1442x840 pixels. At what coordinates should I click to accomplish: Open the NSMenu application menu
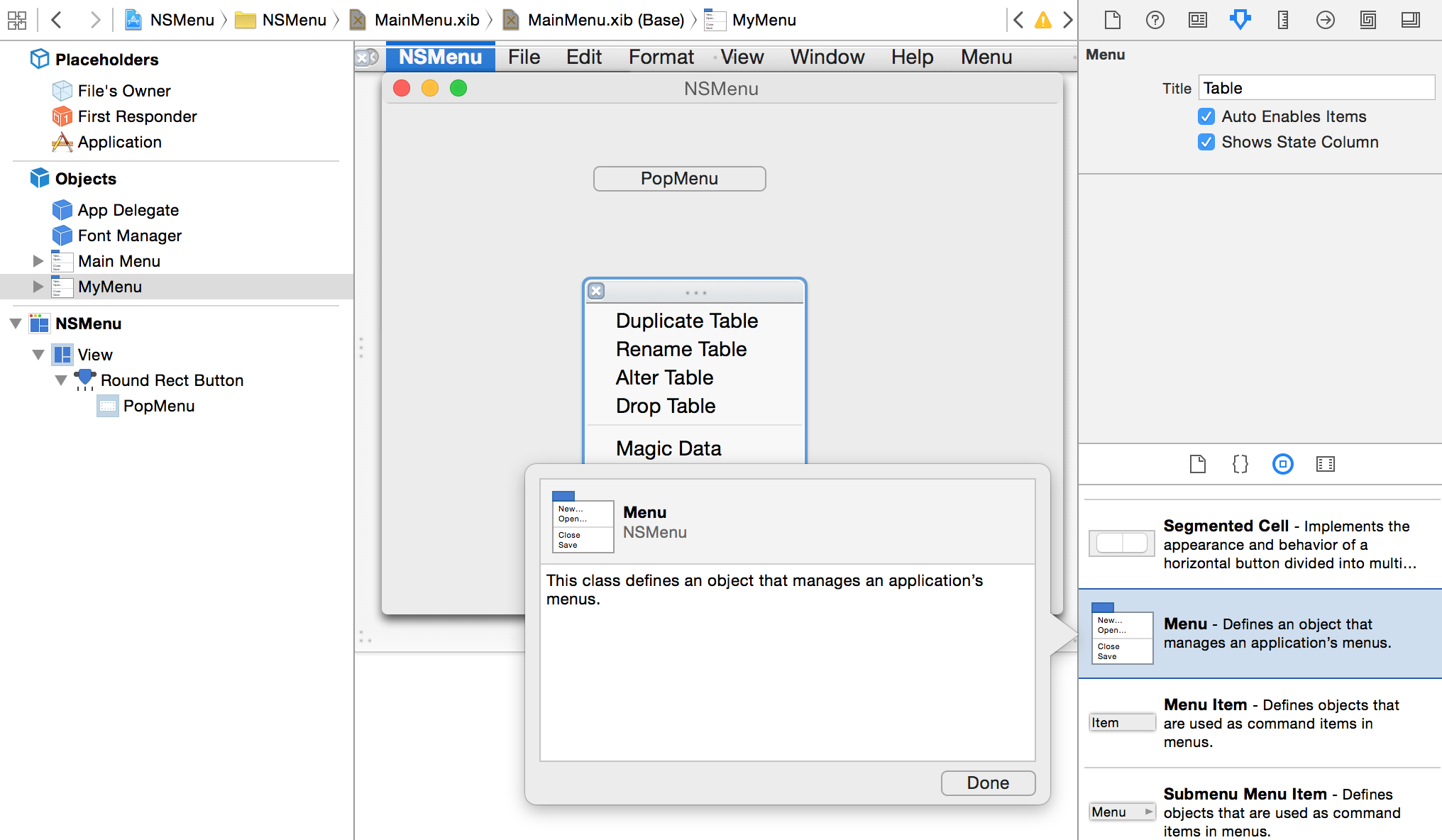click(441, 57)
